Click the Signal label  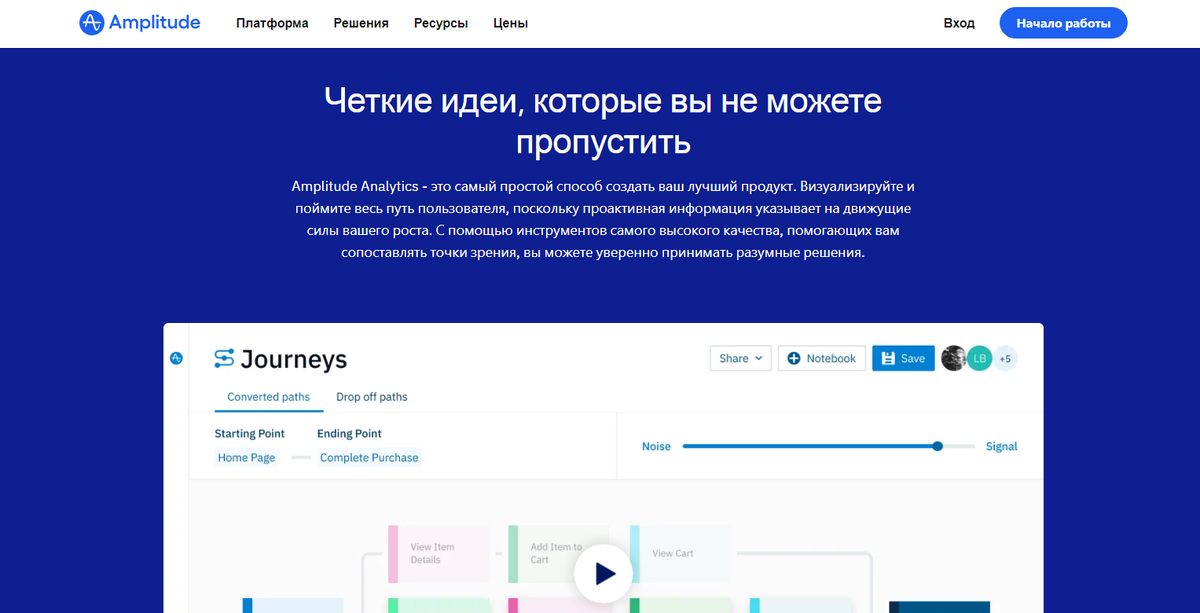(x=1001, y=447)
